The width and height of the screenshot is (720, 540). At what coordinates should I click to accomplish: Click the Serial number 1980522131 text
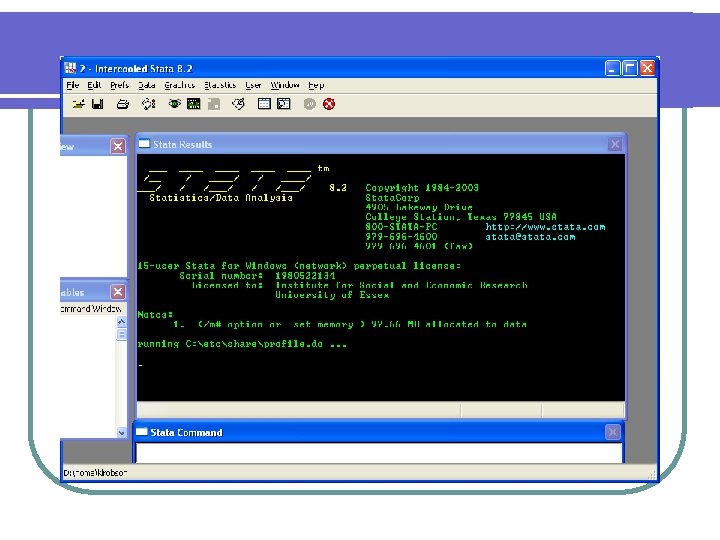[257, 276]
